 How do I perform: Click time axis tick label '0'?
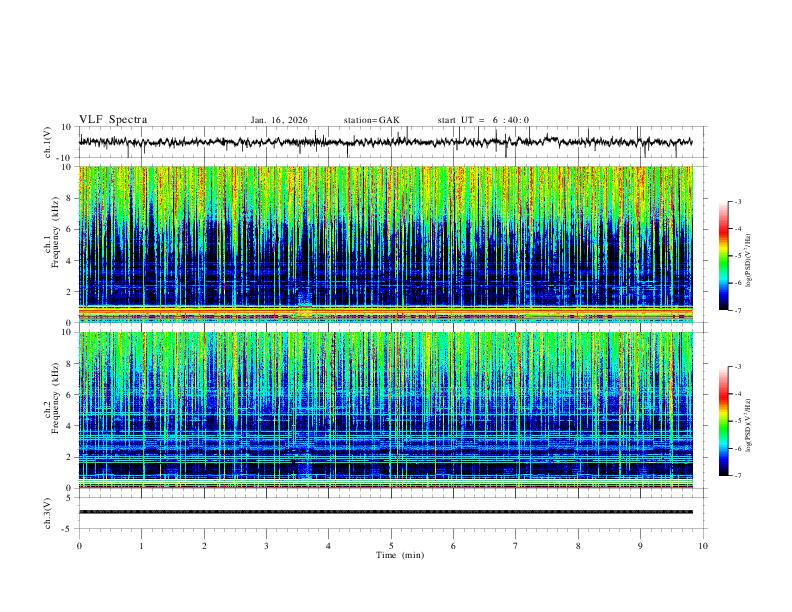[79, 546]
